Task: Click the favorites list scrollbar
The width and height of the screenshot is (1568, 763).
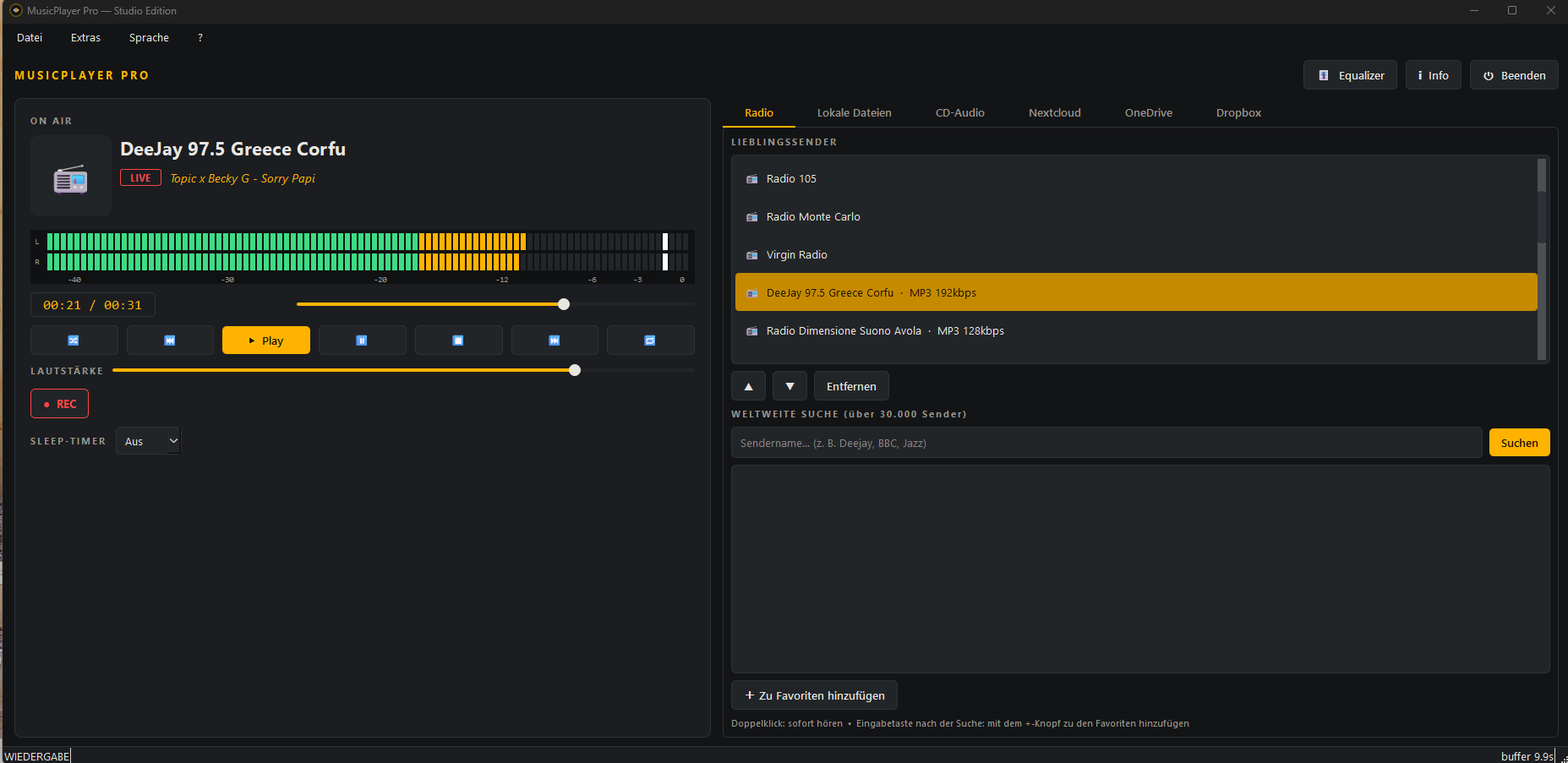Action: (x=1542, y=259)
